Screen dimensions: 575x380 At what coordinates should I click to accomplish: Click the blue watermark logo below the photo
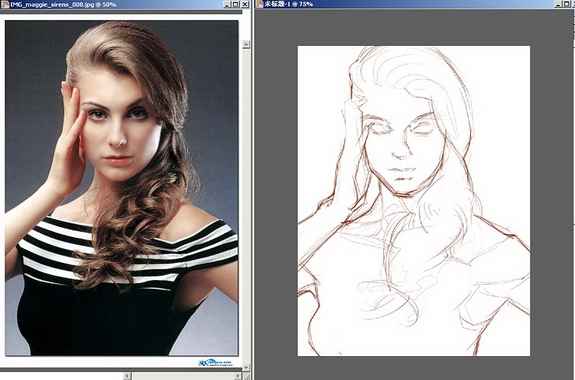click(216, 363)
